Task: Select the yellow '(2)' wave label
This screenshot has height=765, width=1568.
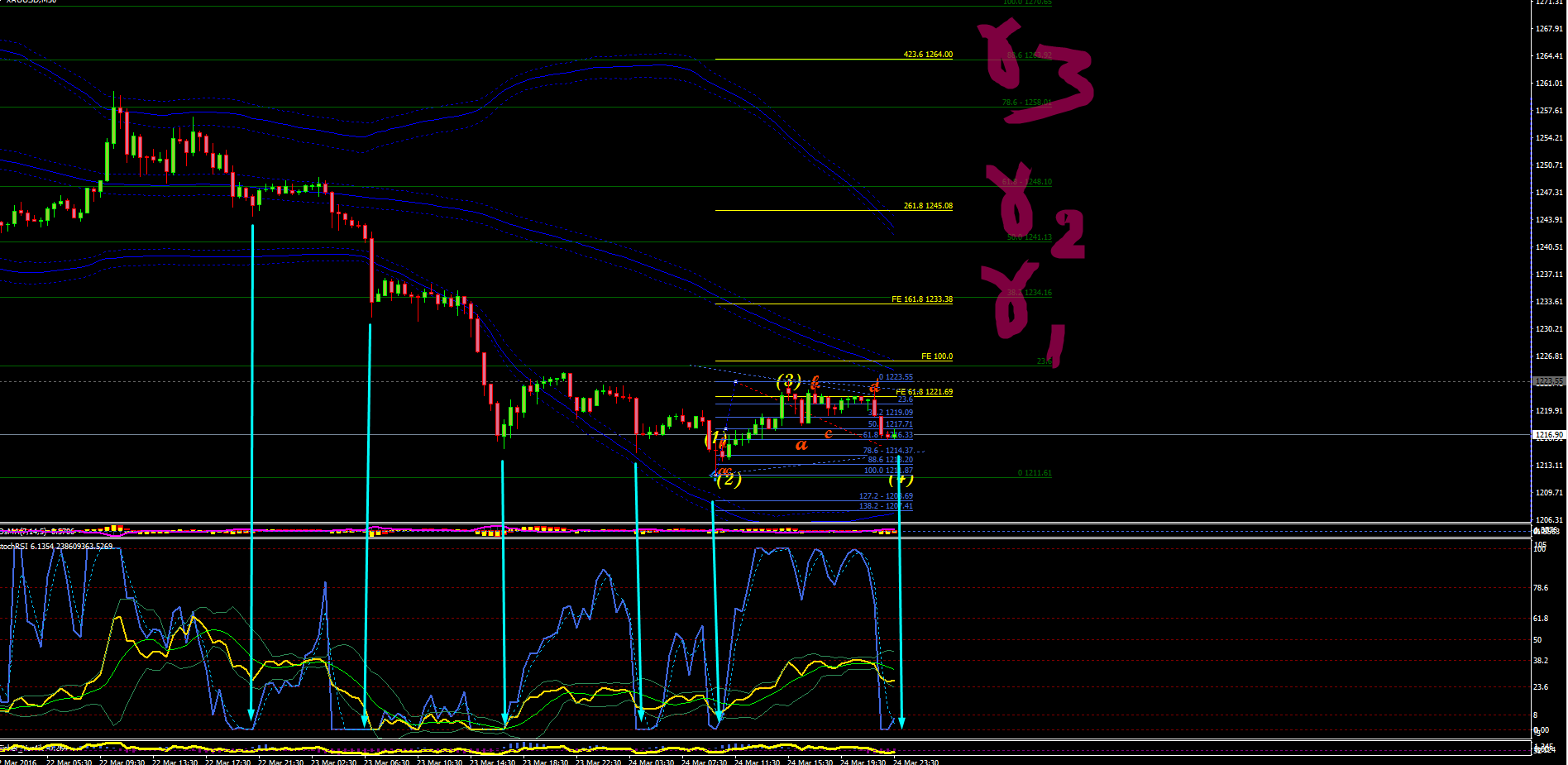Action: (729, 478)
